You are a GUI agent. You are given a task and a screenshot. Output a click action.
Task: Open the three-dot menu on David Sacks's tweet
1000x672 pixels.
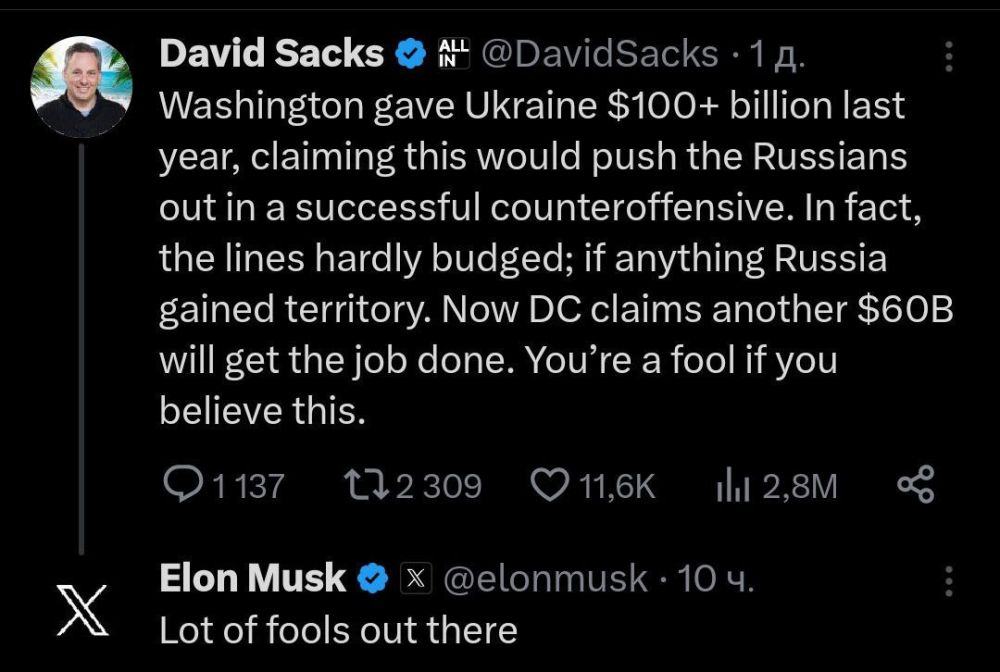[x=948, y=55]
